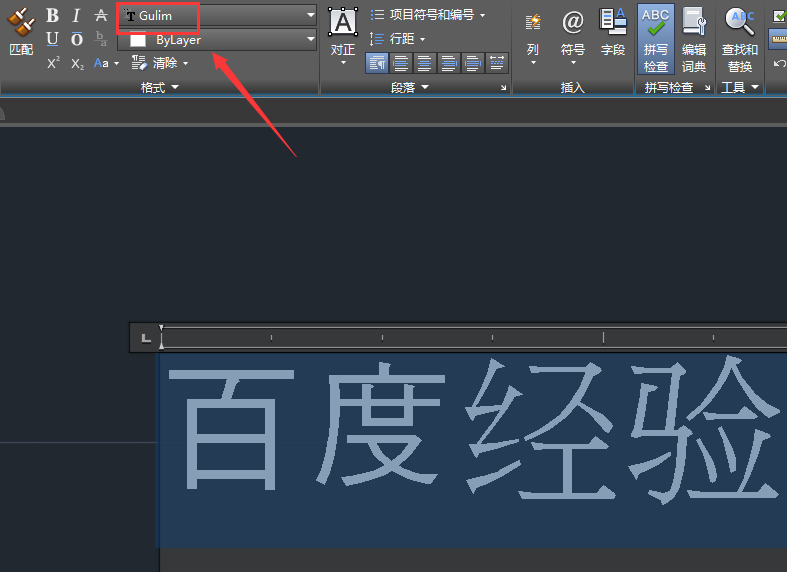
Task: Expand the 工具 tools panel
Action: [x=740, y=88]
